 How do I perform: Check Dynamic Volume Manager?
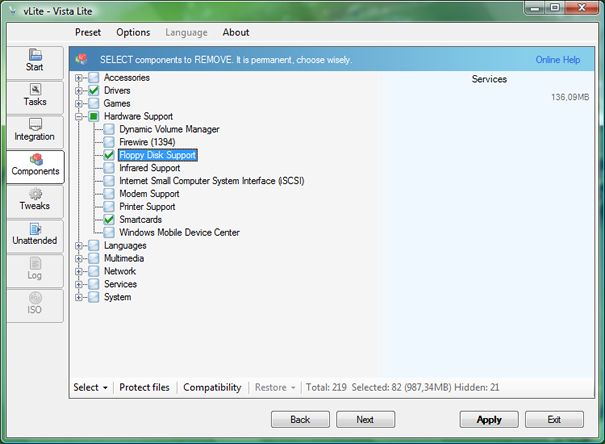click(x=109, y=129)
